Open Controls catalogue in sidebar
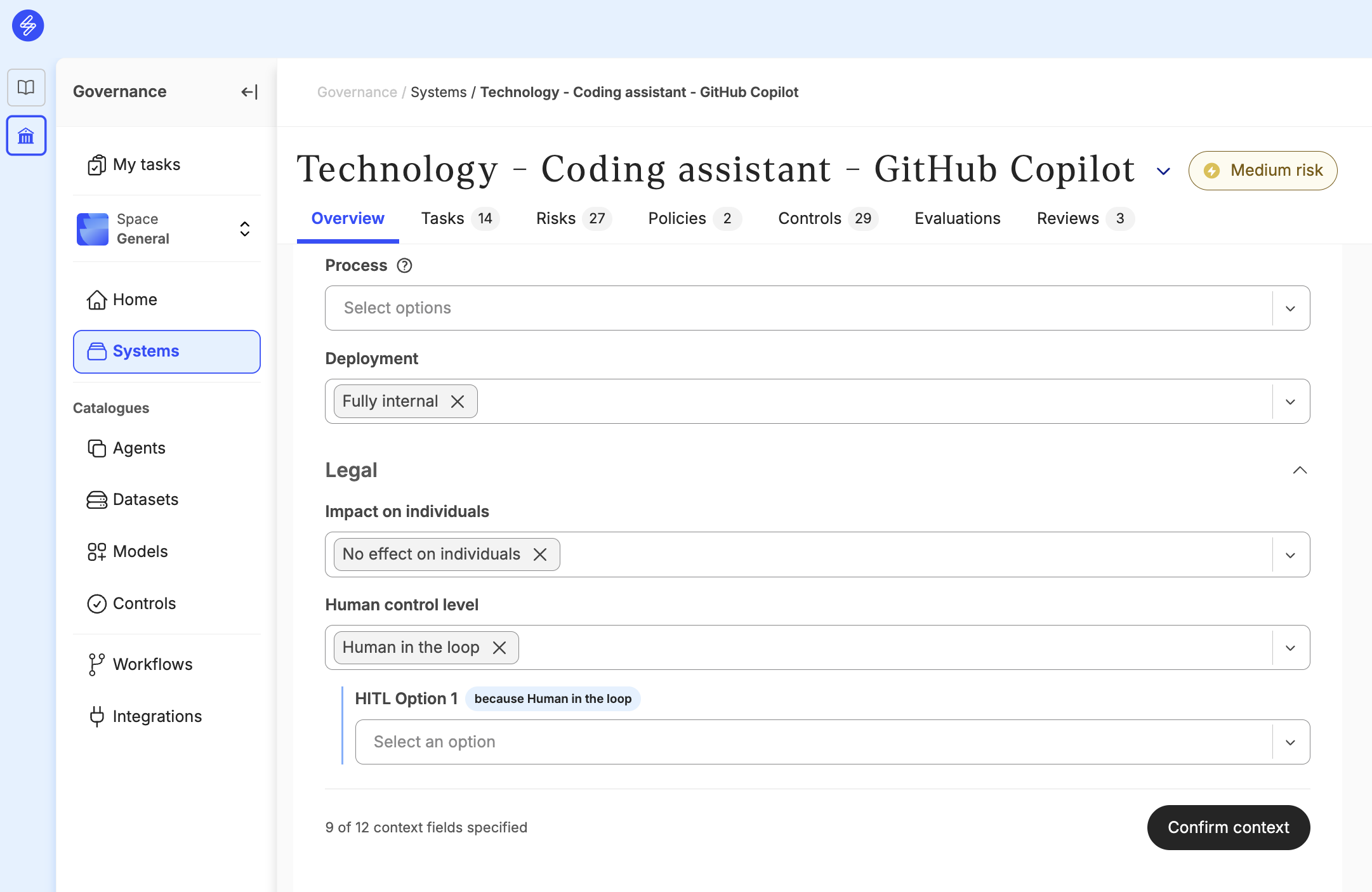This screenshot has width=1372, height=892. point(167,603)
